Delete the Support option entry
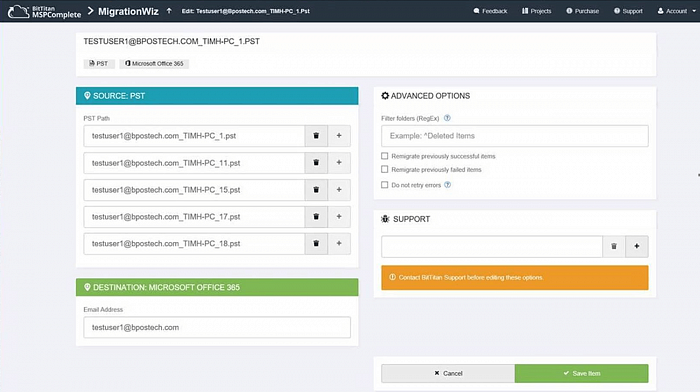Image resolution: width=700 pixels, height=392 pixels. tap(614, 246)
